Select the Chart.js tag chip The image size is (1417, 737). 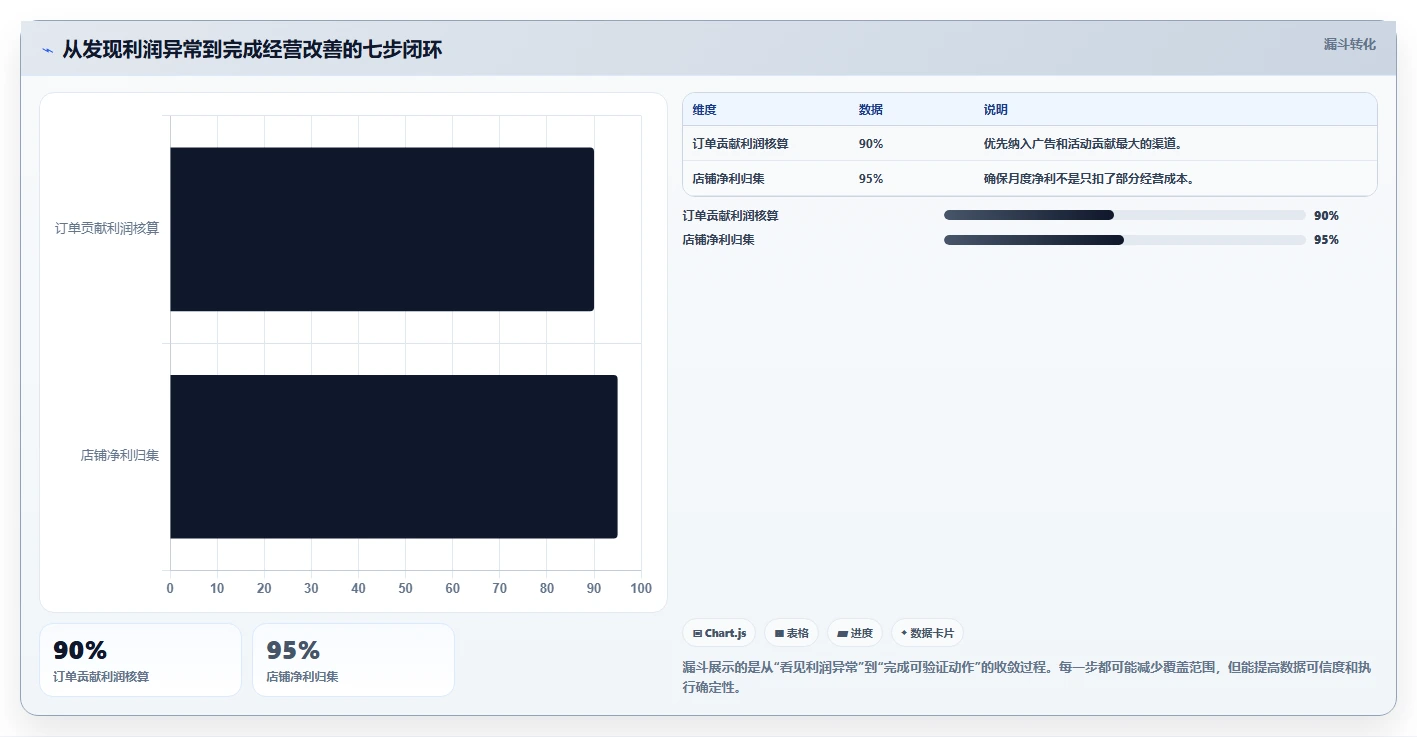719,633
